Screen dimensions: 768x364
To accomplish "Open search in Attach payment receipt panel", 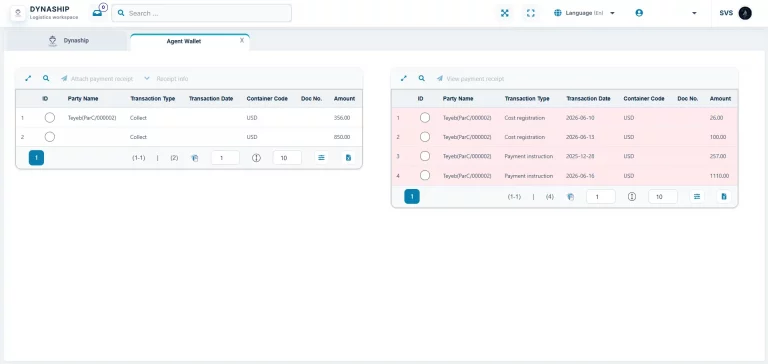I will [x=46, y=78].
